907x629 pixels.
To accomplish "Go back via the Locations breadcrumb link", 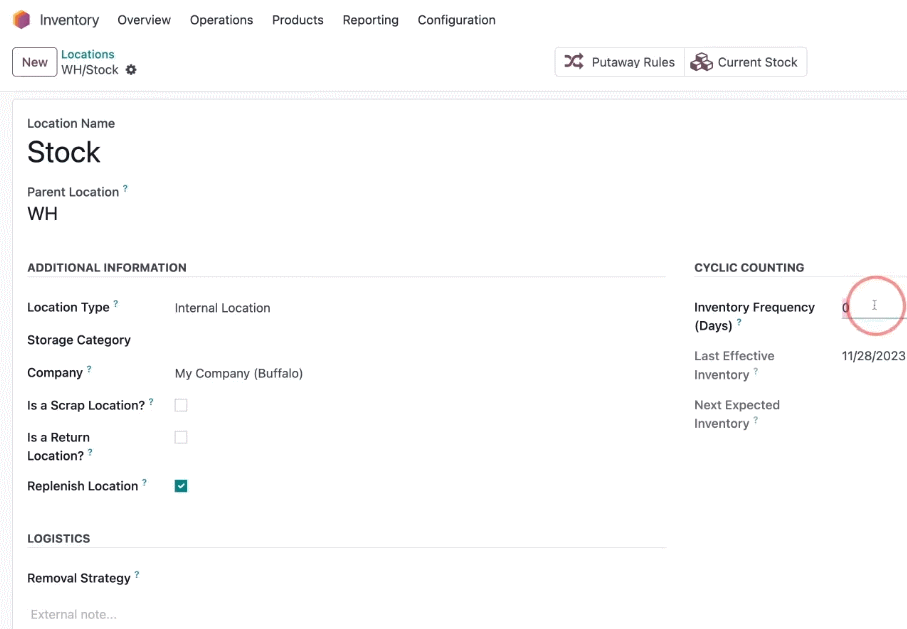I will click(x=88, y=54).
